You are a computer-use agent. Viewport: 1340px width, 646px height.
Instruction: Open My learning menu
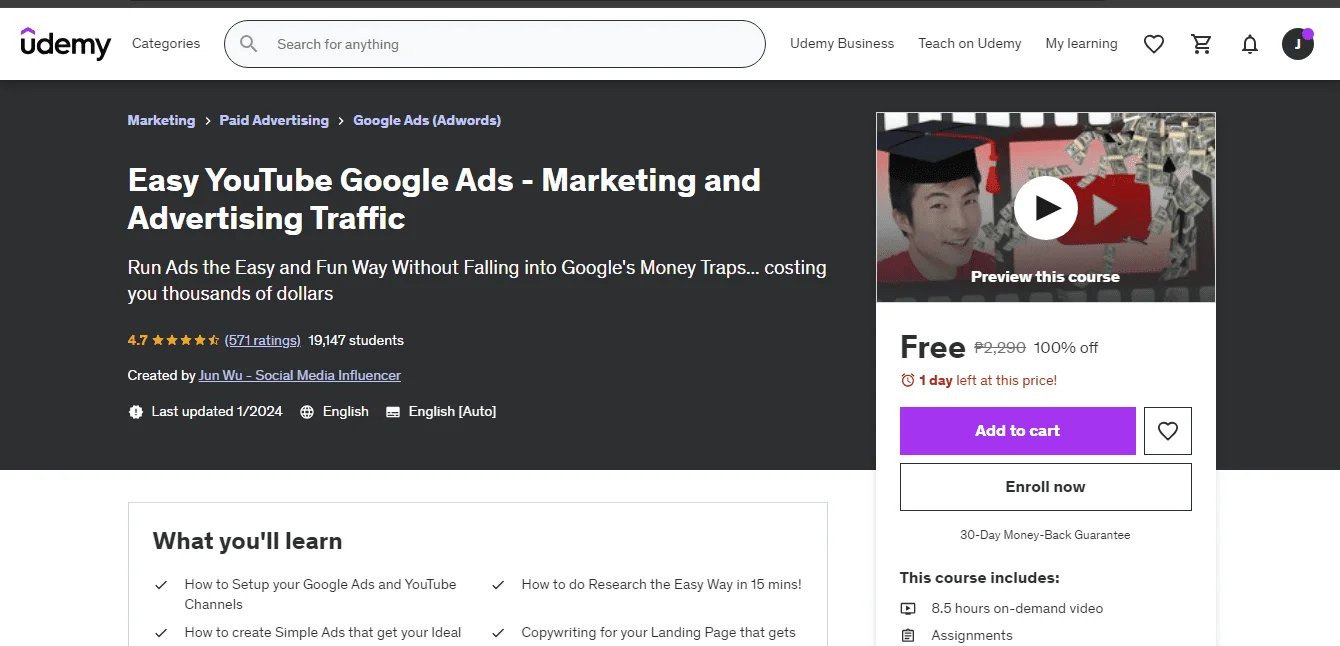[1081, 44]
